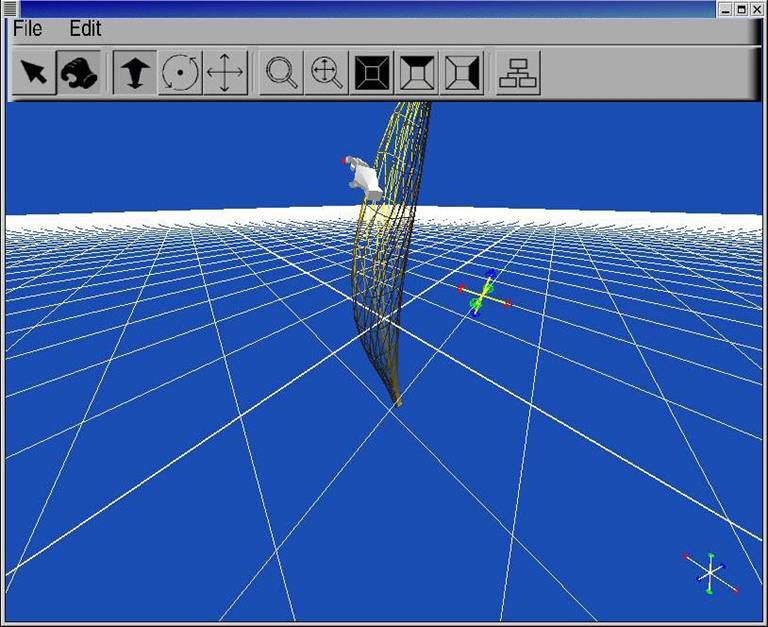Activate the hand grab tool

click(79, 72)
